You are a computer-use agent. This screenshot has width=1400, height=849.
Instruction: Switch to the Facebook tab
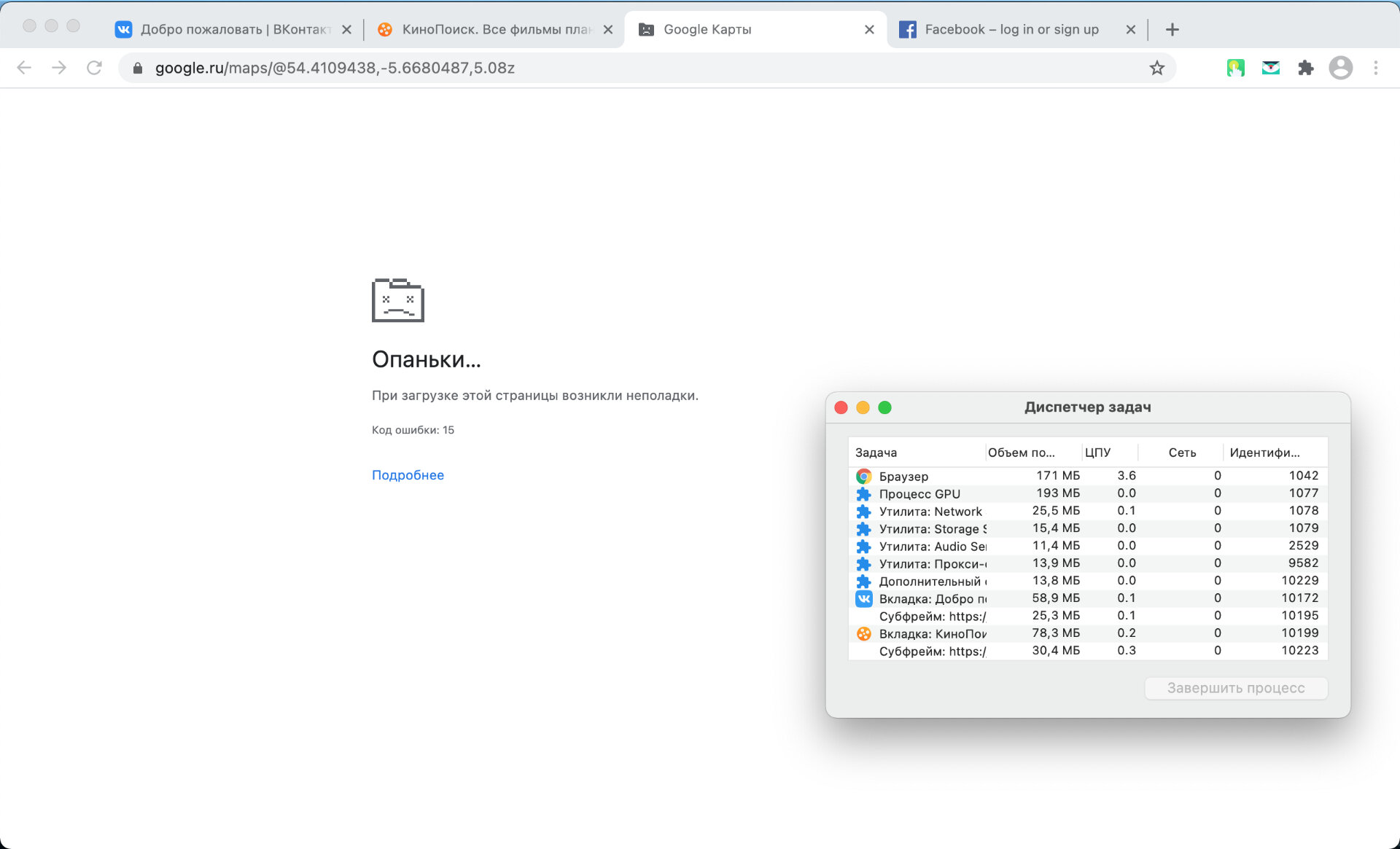[x=1001, y=28]
